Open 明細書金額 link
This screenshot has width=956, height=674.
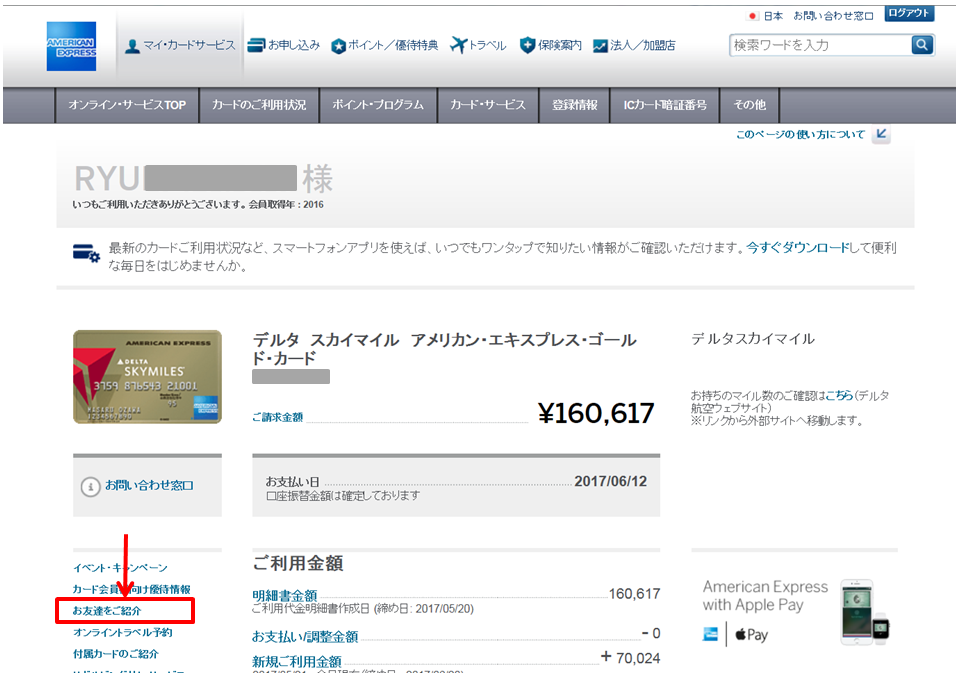285,595
